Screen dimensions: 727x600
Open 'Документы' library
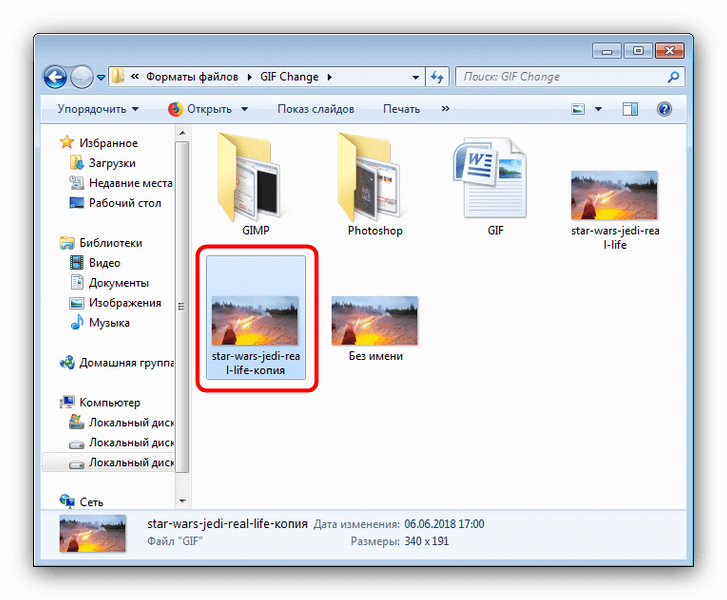(x=119, y=283)
